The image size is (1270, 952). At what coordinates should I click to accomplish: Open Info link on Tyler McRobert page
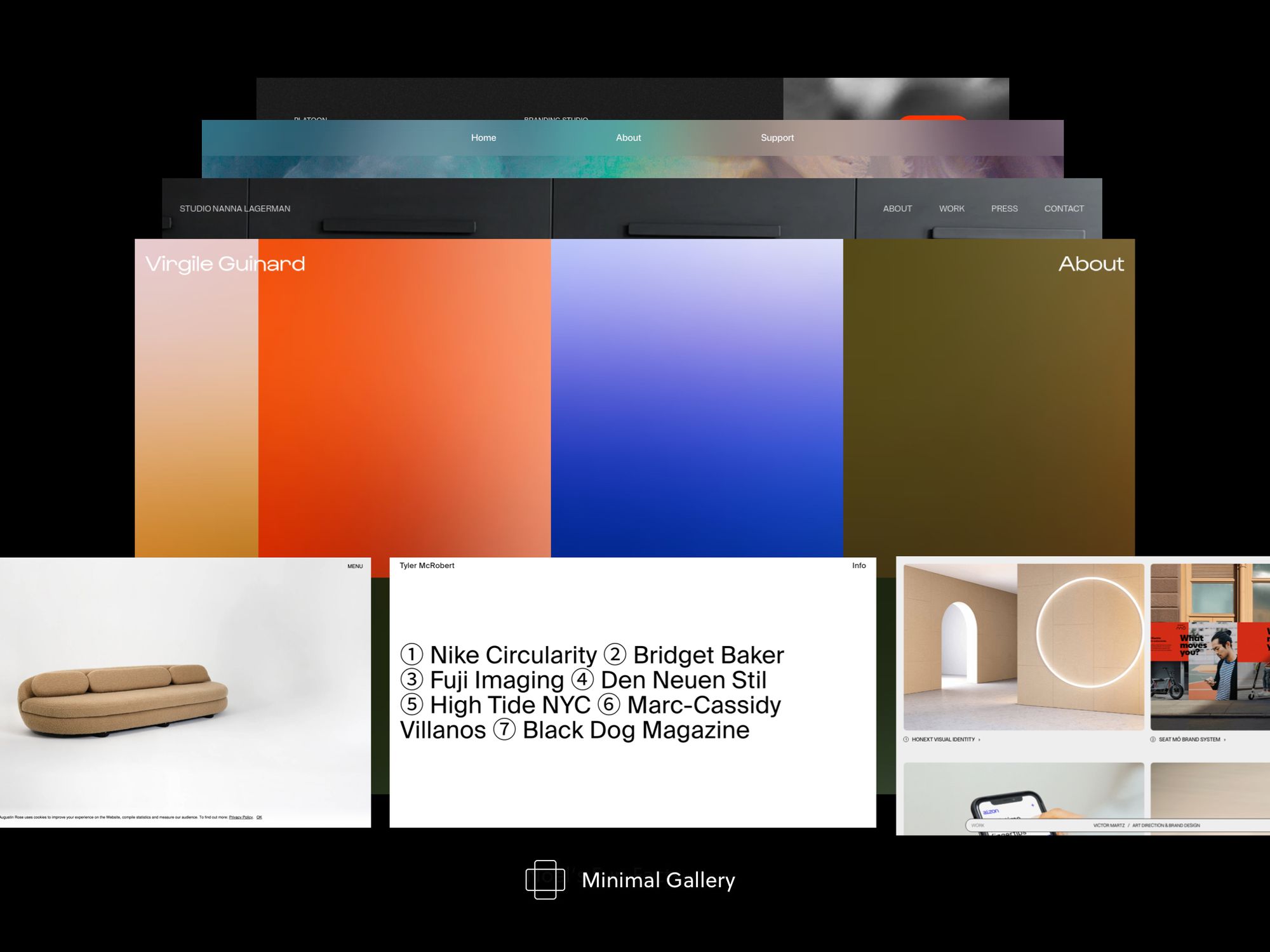pos(859,565)
